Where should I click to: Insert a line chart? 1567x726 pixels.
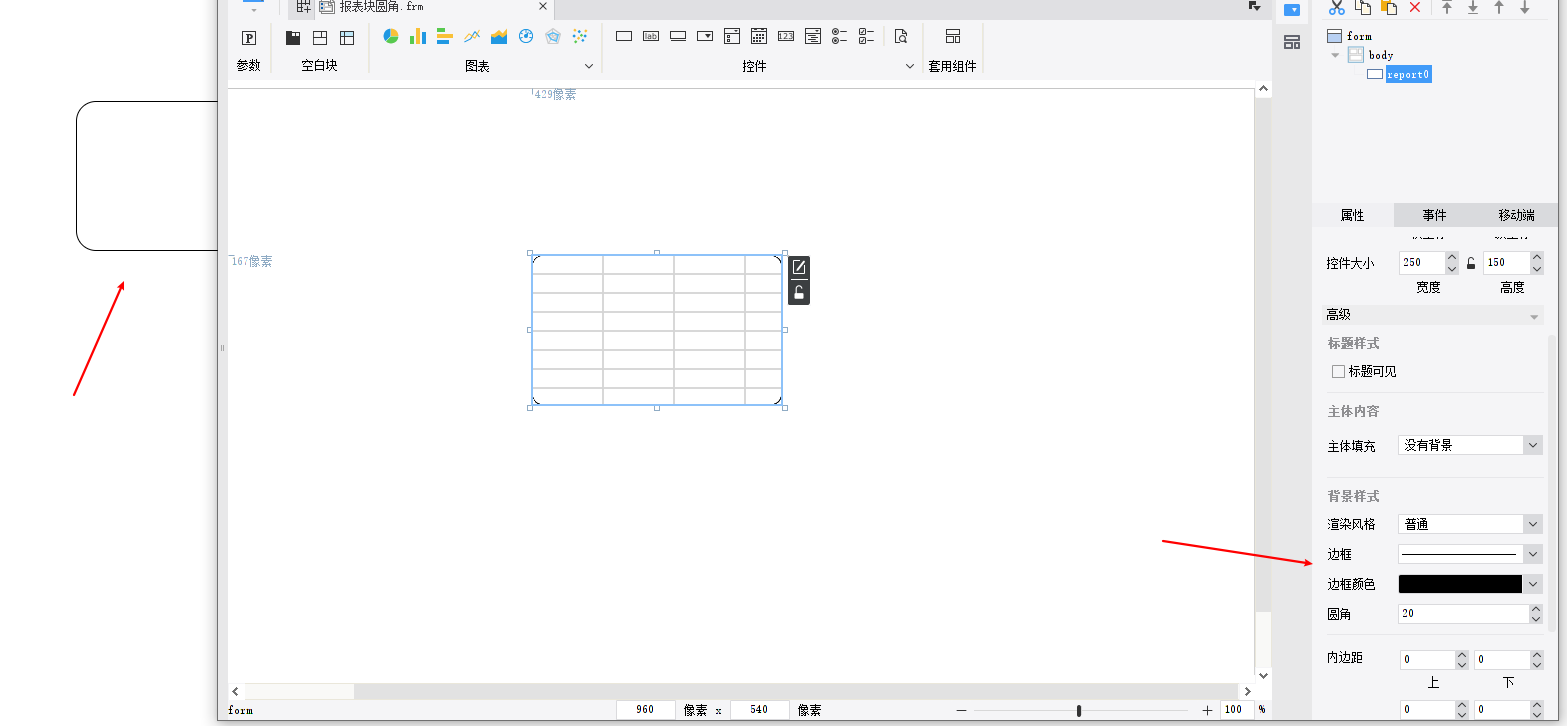pos(472,36)
